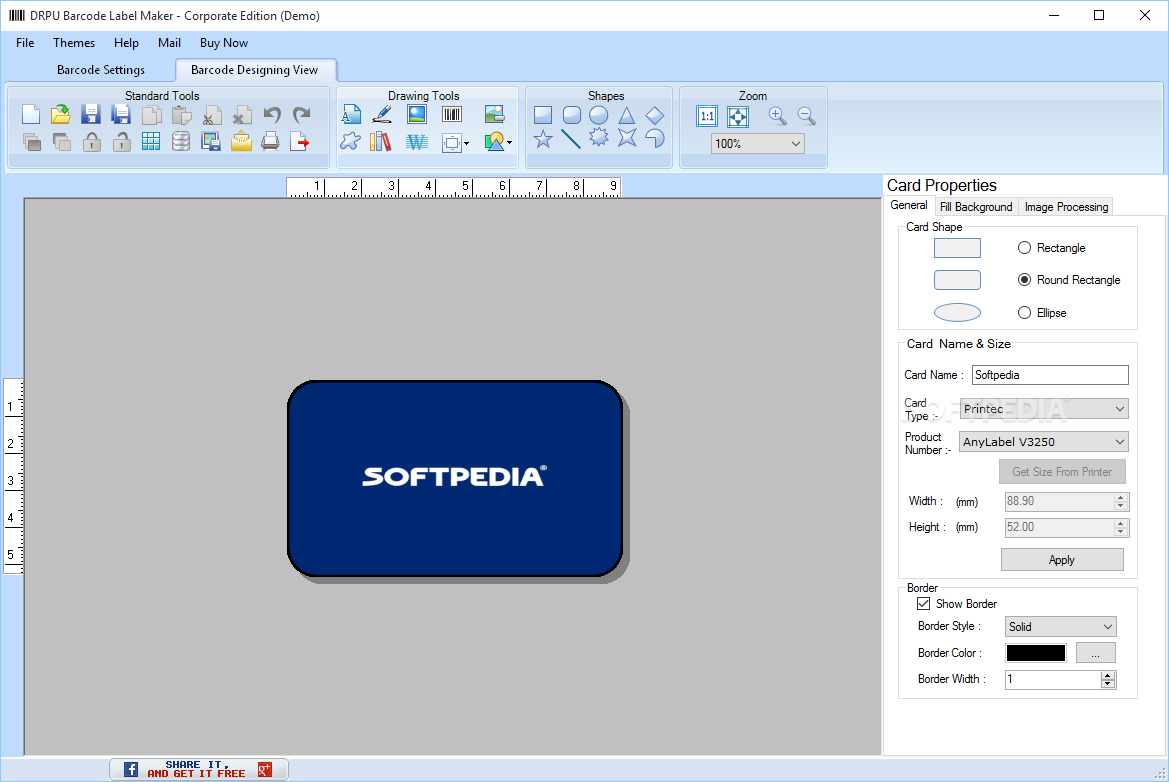Open the Border Style Solid dropdown
The image size is (1169, 782).
tap(1060, 627)
